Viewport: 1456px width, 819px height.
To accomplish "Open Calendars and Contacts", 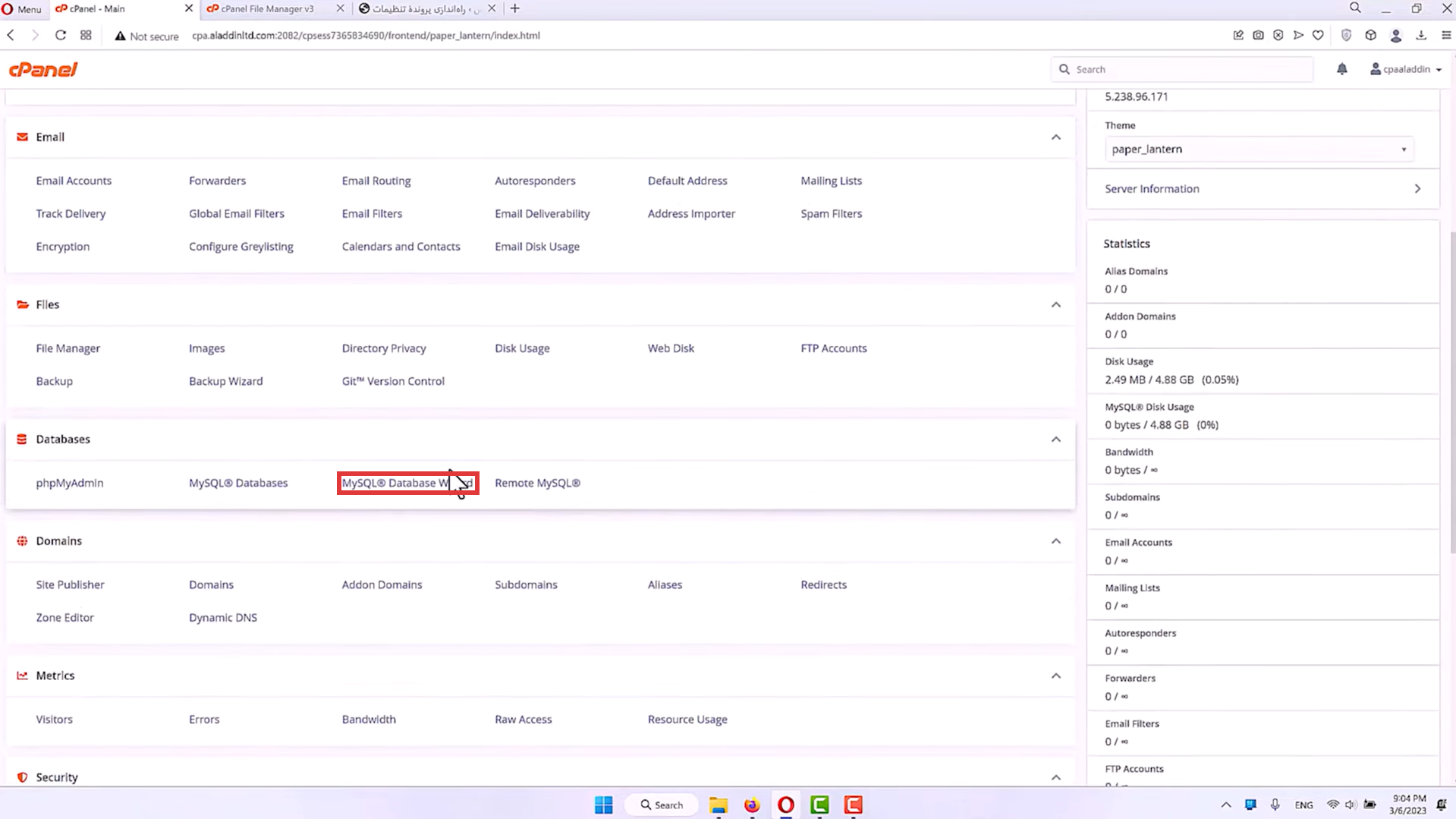I will tap(401, 247).
